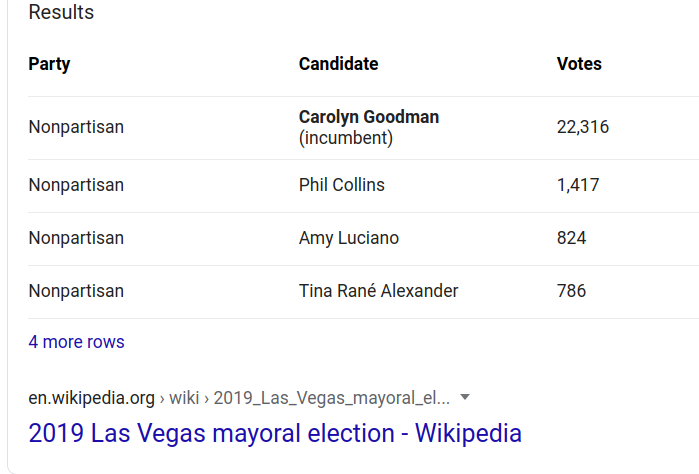699x474 pixels.
Task: Click the (incumbent) label under Goodman
Action: coord(346,138)
